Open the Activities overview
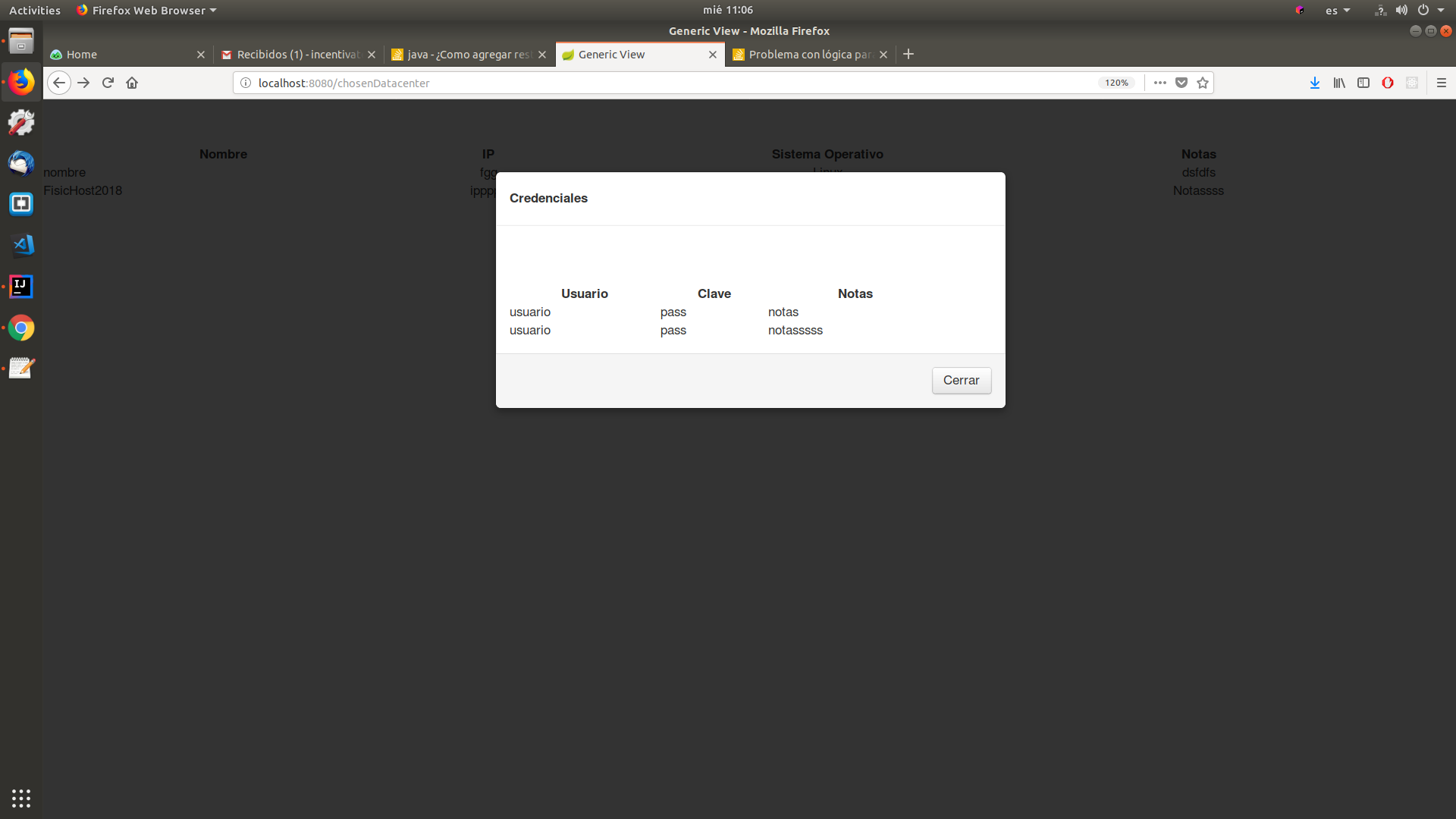 coord(35,10)
